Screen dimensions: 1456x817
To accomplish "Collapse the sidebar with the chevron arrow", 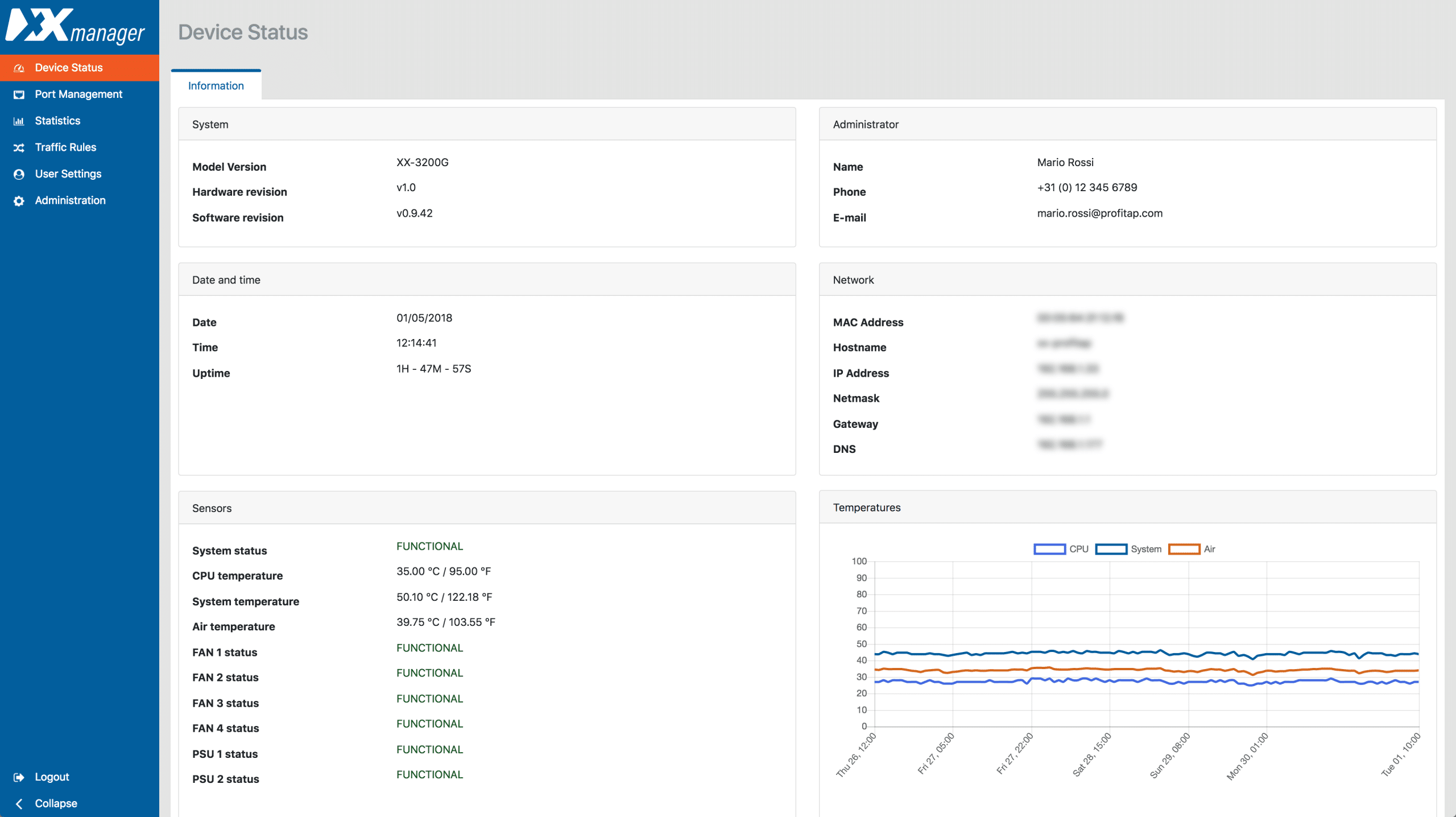I will [x=19, y=803].
